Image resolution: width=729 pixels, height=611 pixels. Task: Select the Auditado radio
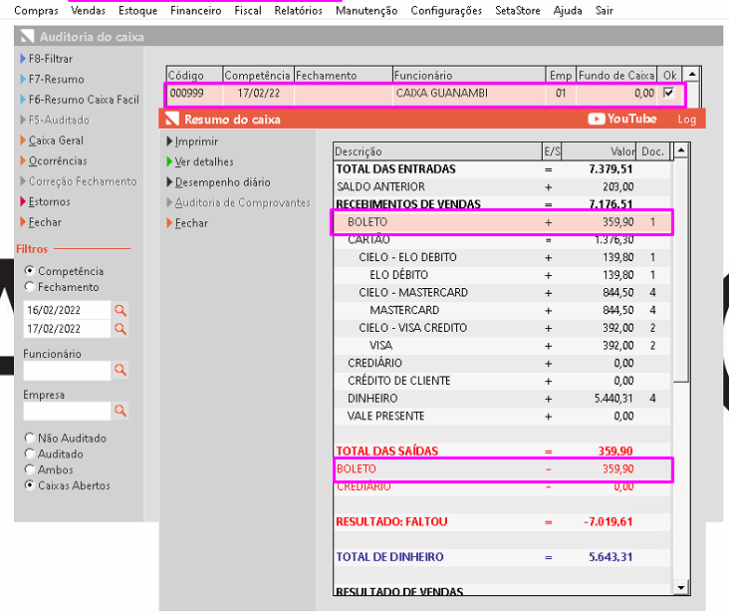pyautogui.click(x=30, y=454)
